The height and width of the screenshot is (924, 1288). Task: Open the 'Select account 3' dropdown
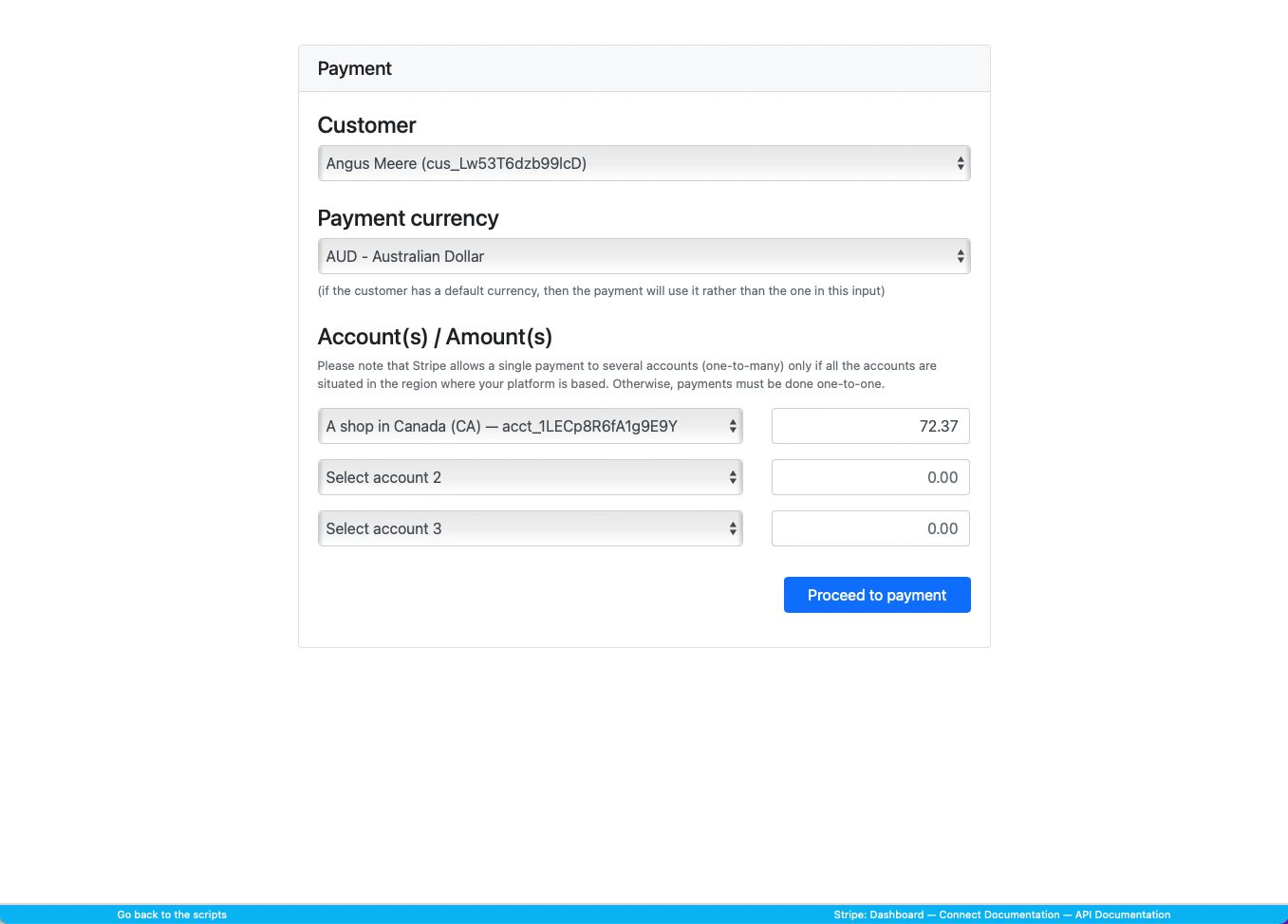point(520,528)
